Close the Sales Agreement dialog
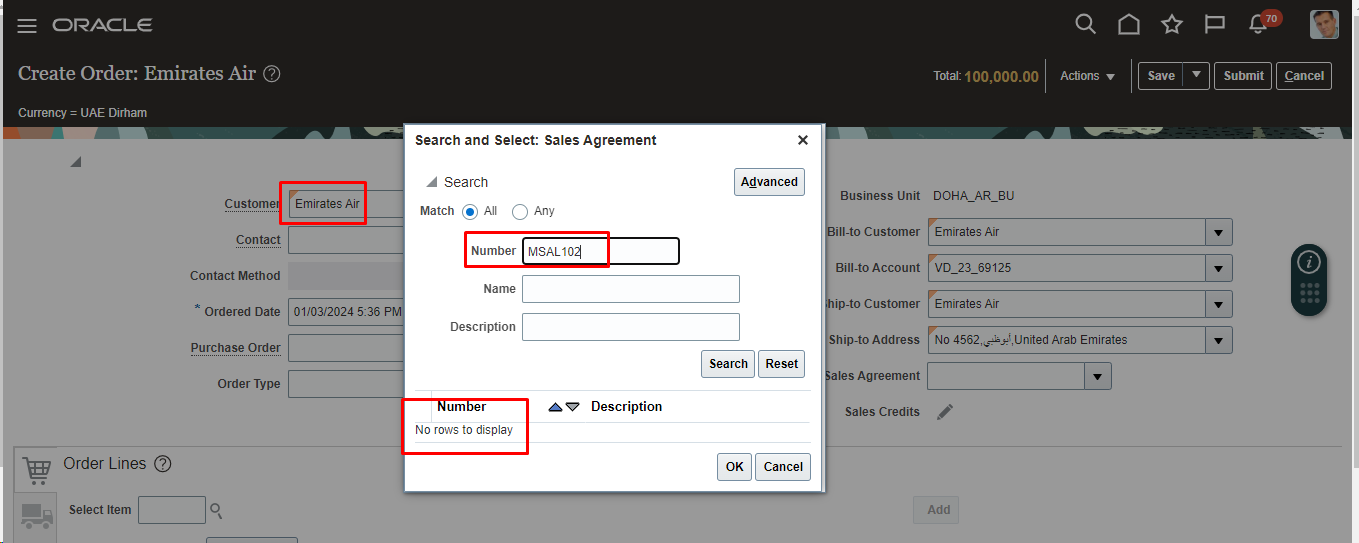The height and width of the screenshot is (543, 1359). [802, 140]
